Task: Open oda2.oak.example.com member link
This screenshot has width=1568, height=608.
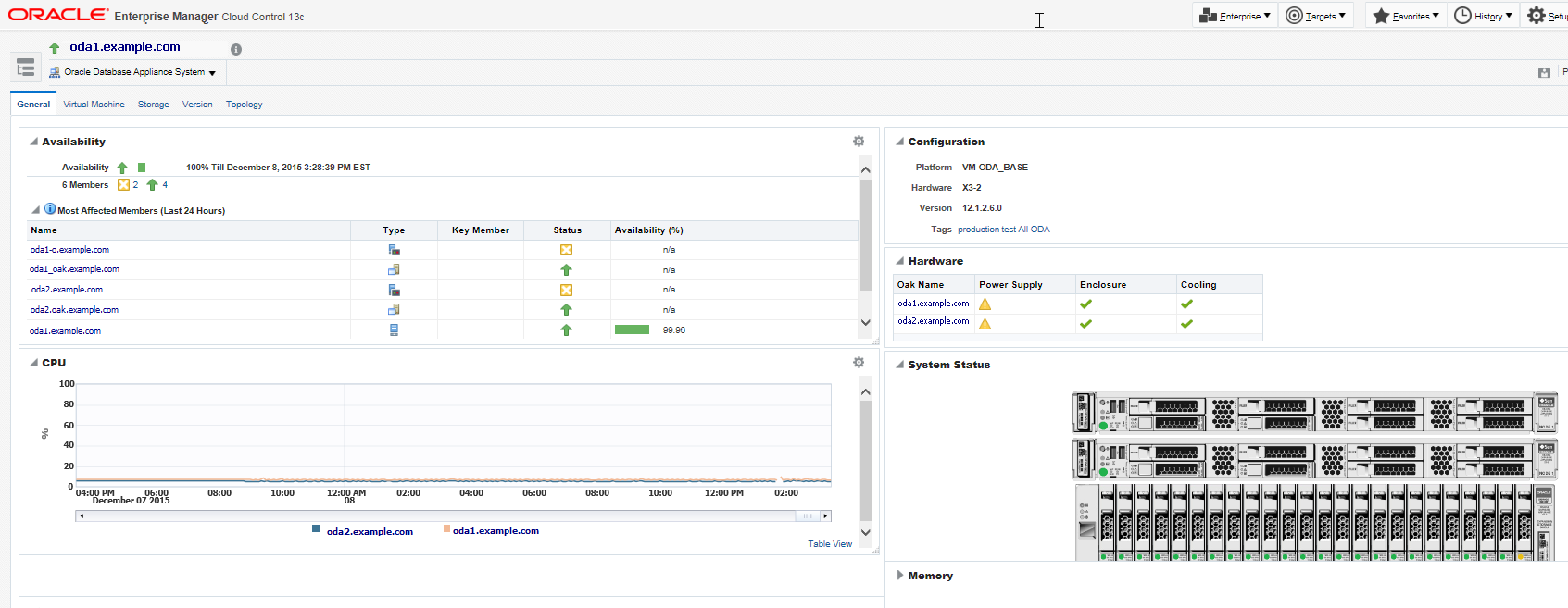Action: coord(74,310)
